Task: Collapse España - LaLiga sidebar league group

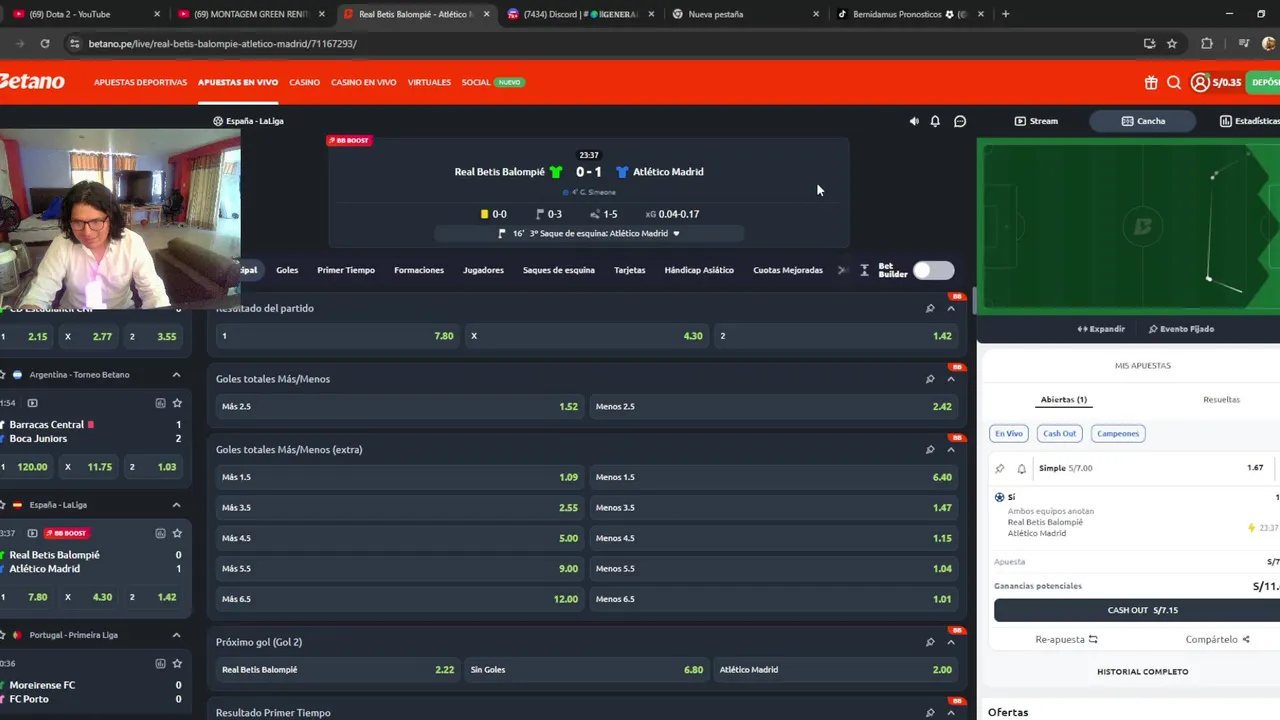Action: coord(176,505)
